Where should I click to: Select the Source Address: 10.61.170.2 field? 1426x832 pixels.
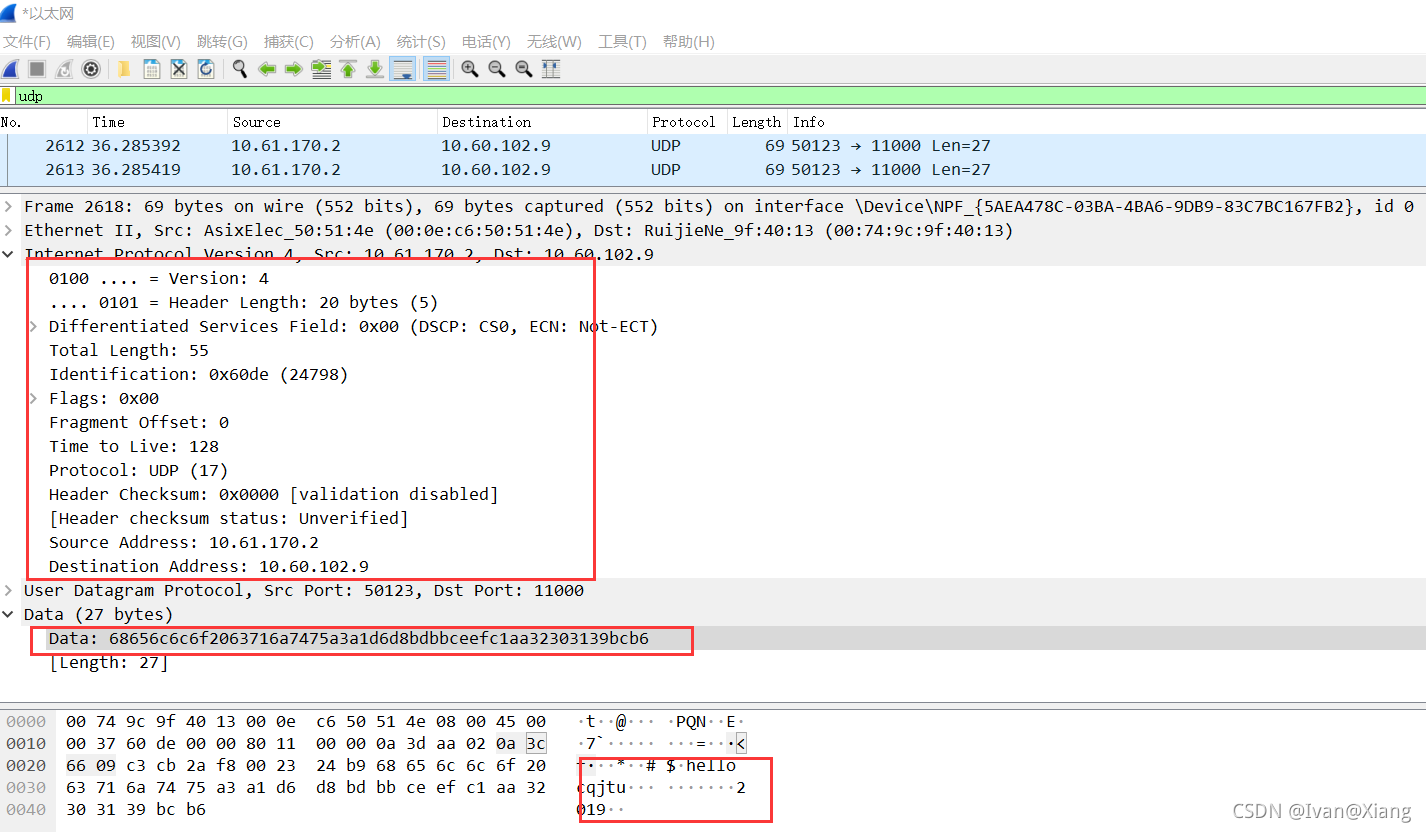(184, 543)
